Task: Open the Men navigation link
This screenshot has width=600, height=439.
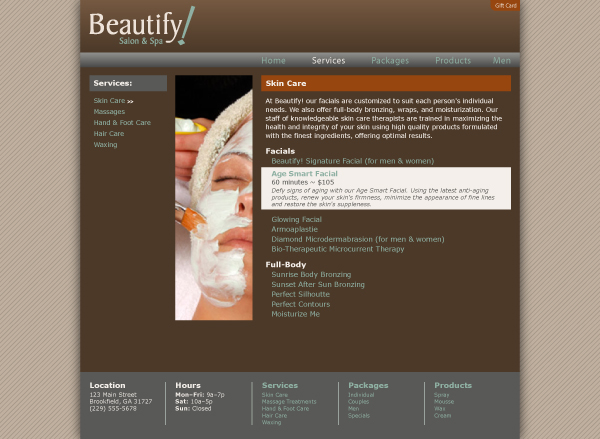Action: (501, 60)
